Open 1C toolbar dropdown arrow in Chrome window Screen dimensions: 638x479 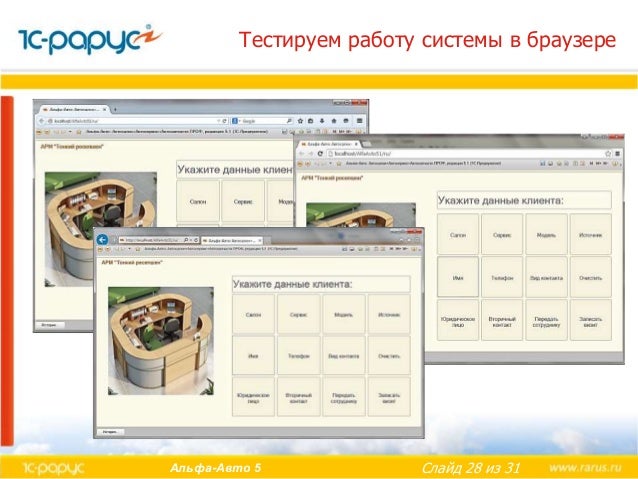point(330,164)
